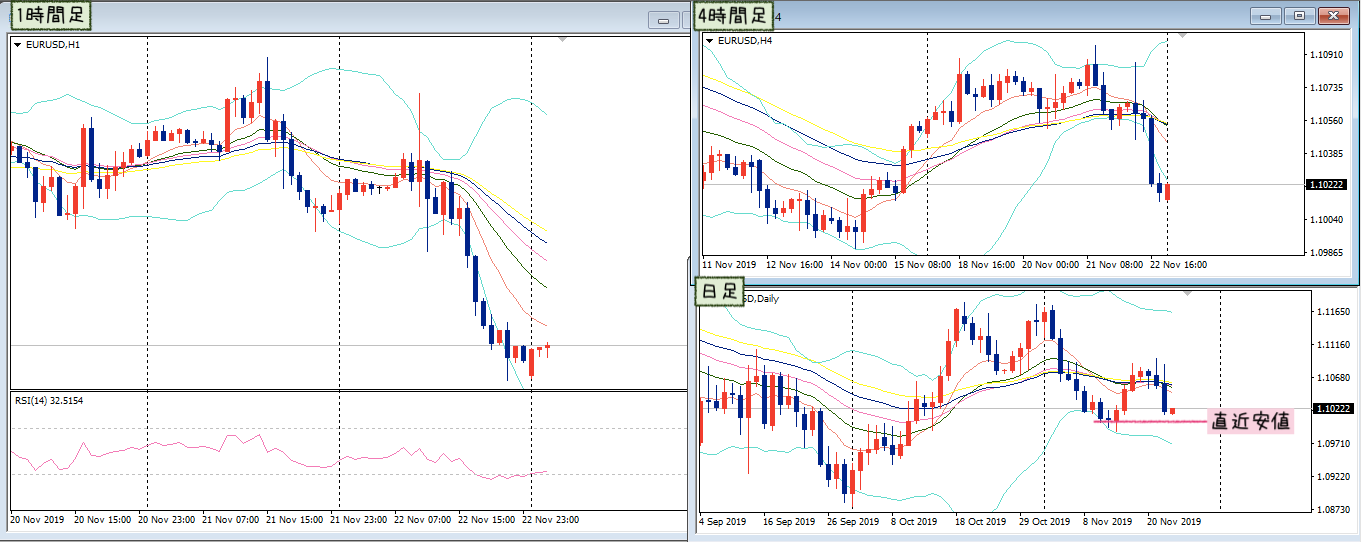Click 1.10040 on the H4 price scale
Image resolution: width=1361 pixels, height=542 pixels.
(x=1326, y=219)
